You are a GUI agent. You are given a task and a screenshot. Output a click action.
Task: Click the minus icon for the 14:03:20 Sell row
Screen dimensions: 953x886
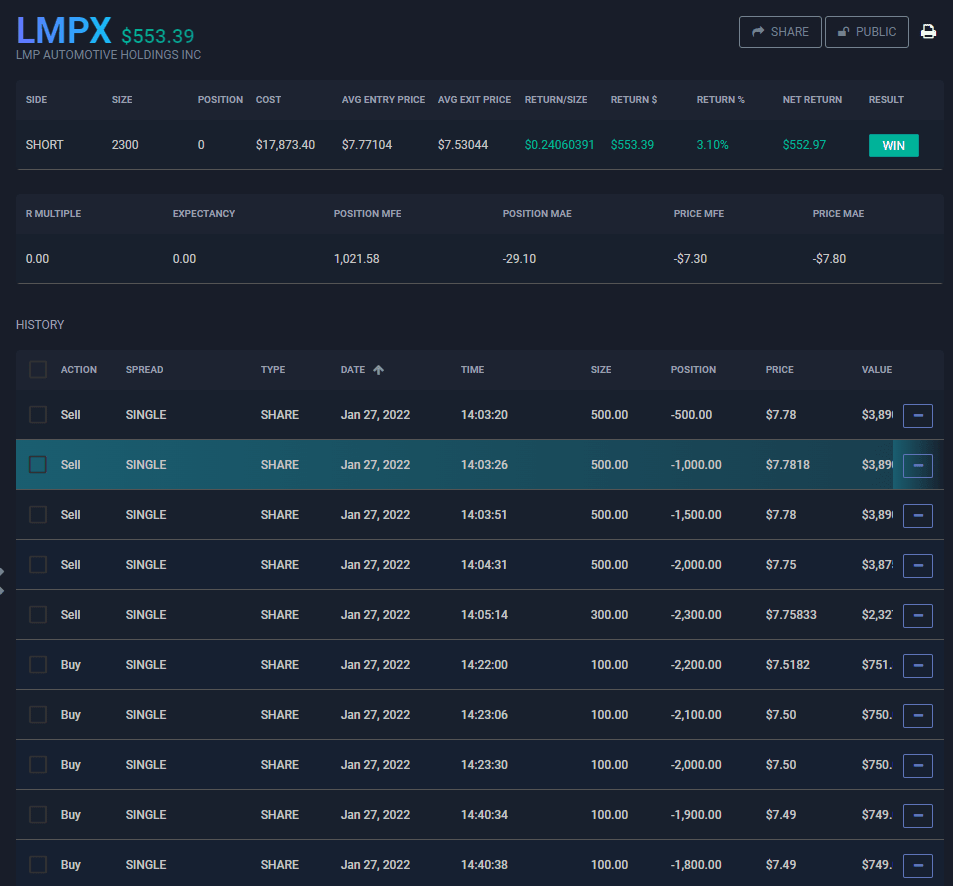tap(917, 415)
